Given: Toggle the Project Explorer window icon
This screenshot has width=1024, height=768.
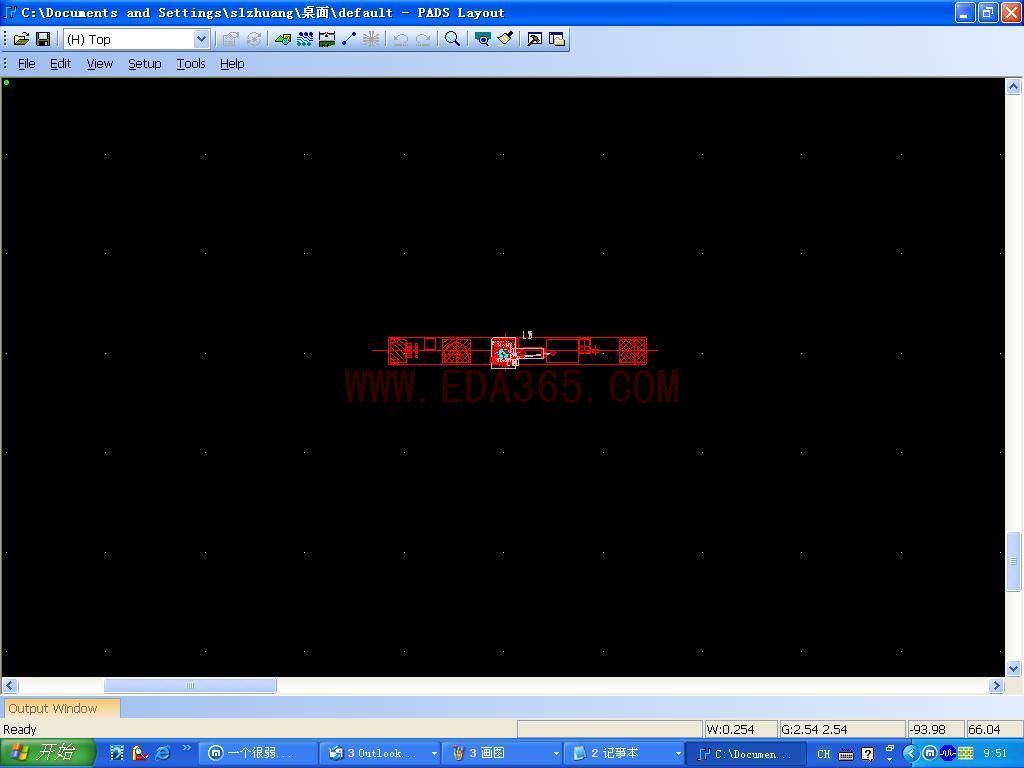Looking at the screenshot, I should (x=557, y=39).
